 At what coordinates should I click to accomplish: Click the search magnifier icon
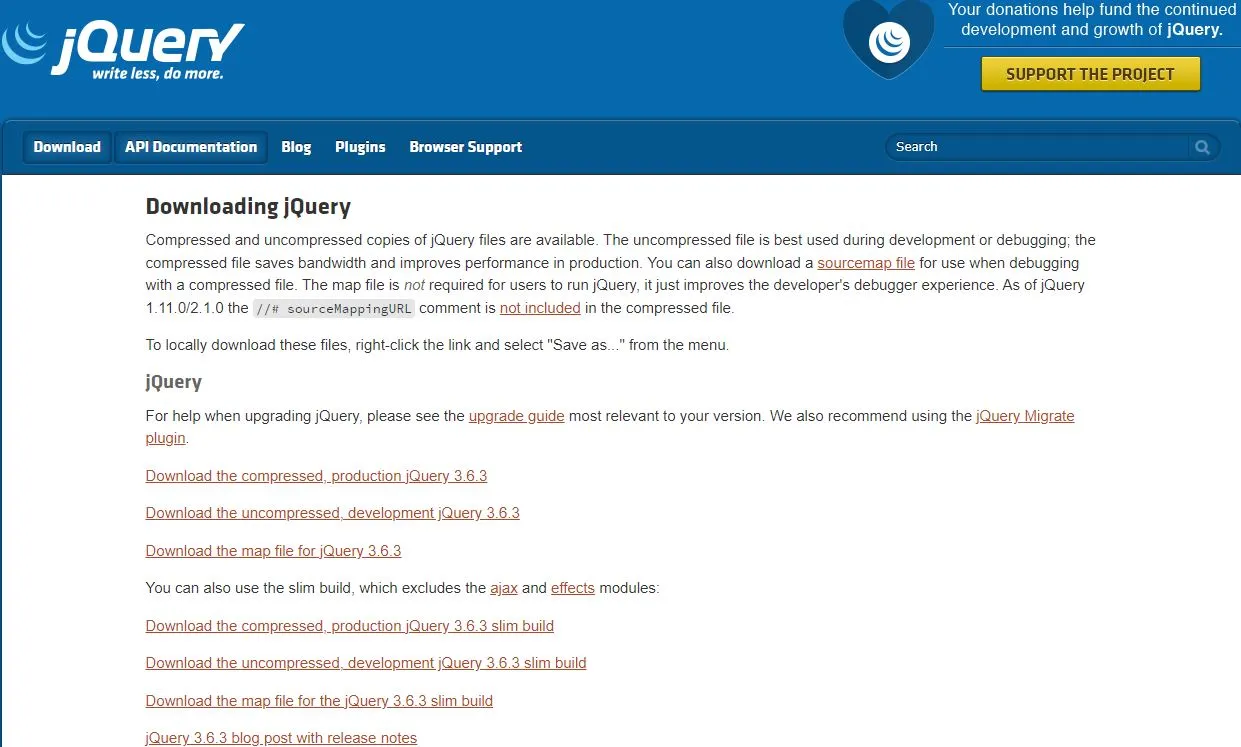click(x=1203, y=147)
